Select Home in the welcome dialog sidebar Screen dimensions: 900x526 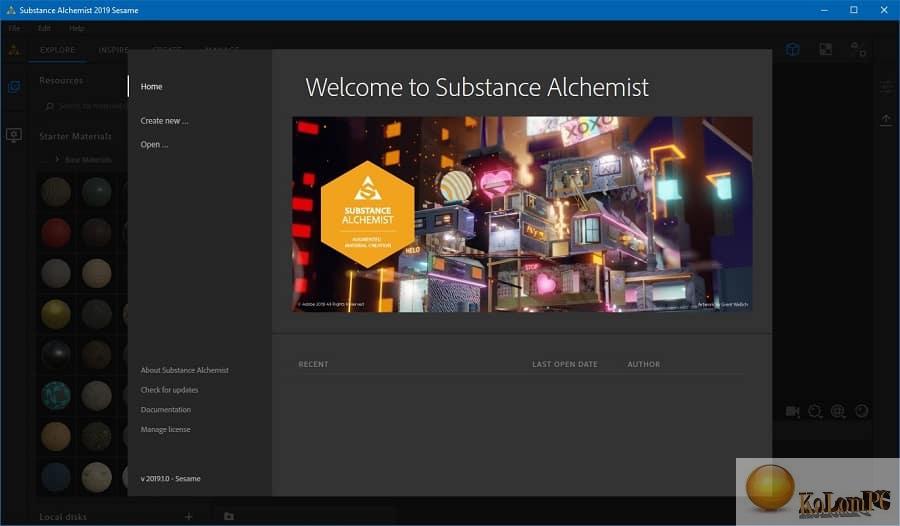[152, 87]
